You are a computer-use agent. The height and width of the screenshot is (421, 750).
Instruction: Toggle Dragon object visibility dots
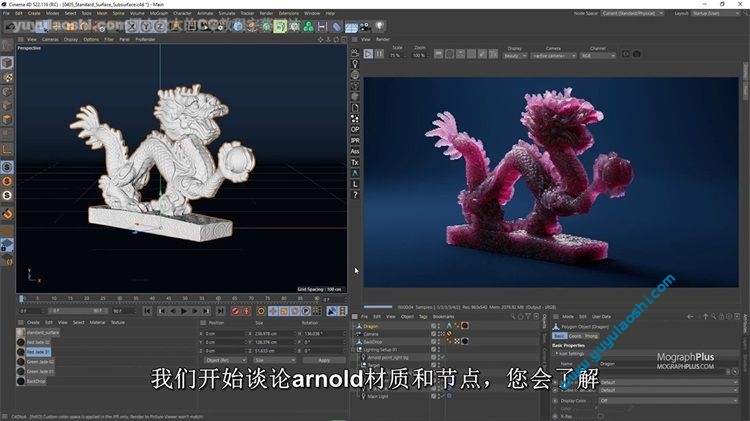click(439, 326)
